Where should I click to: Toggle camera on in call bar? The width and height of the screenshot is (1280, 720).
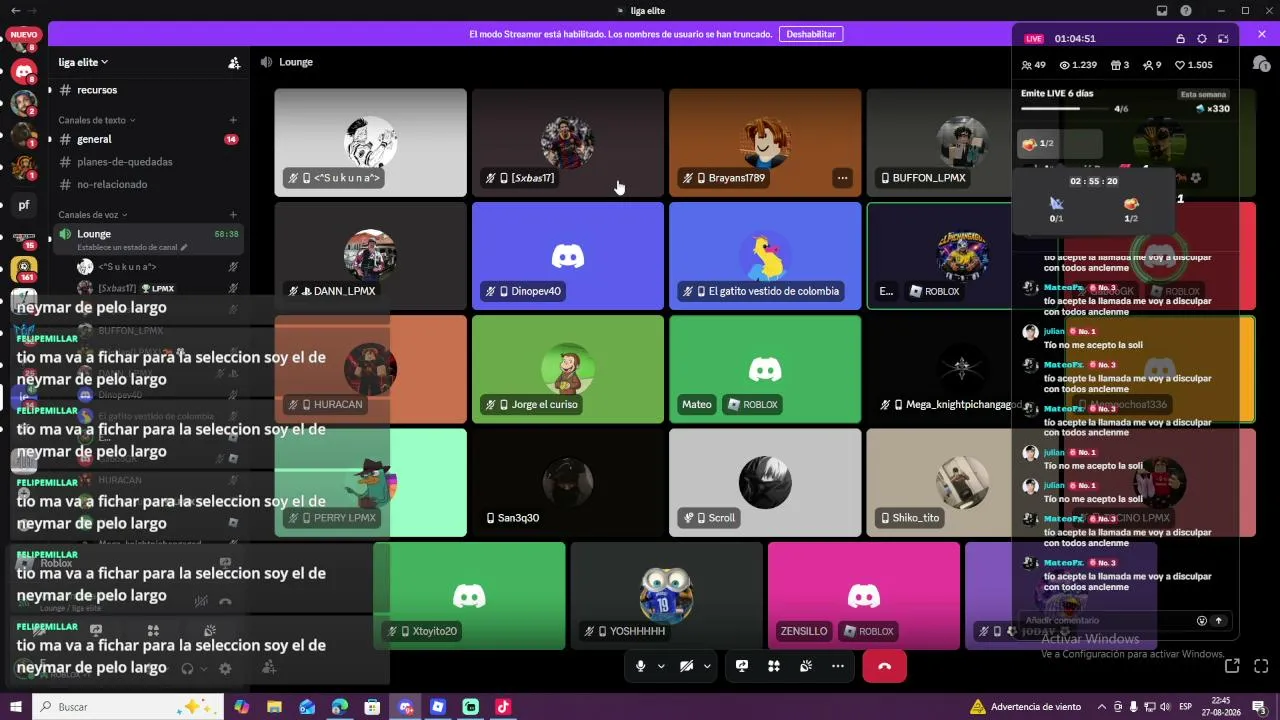687,666
